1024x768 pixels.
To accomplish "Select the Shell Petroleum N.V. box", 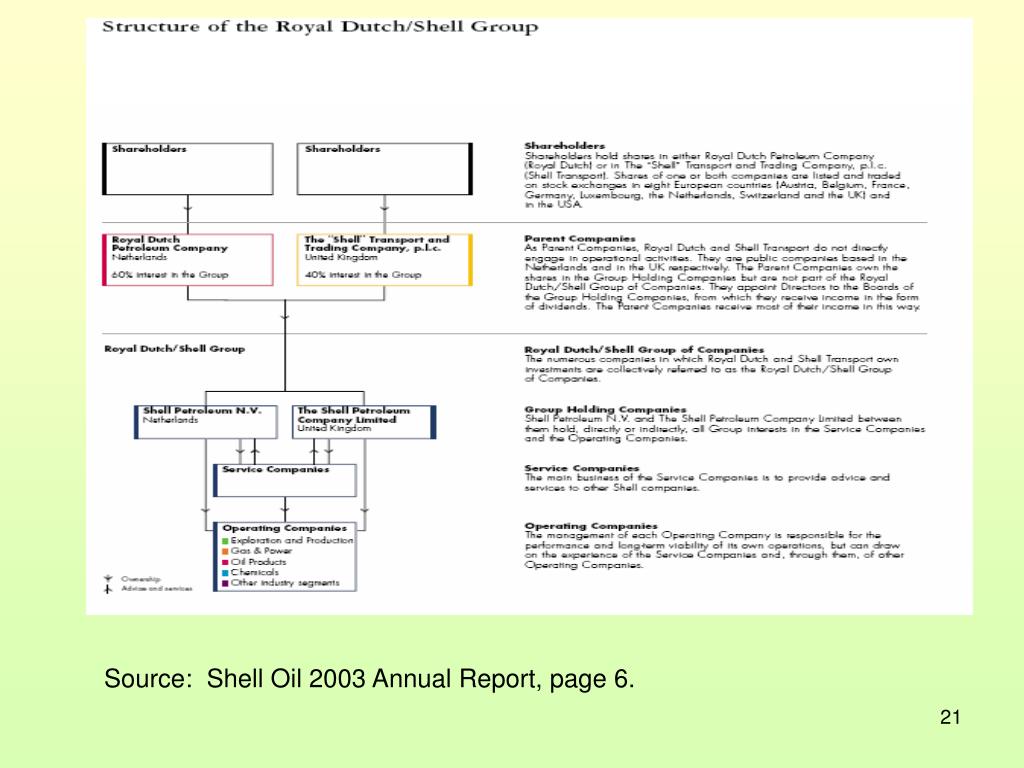I will click(206, 422).
